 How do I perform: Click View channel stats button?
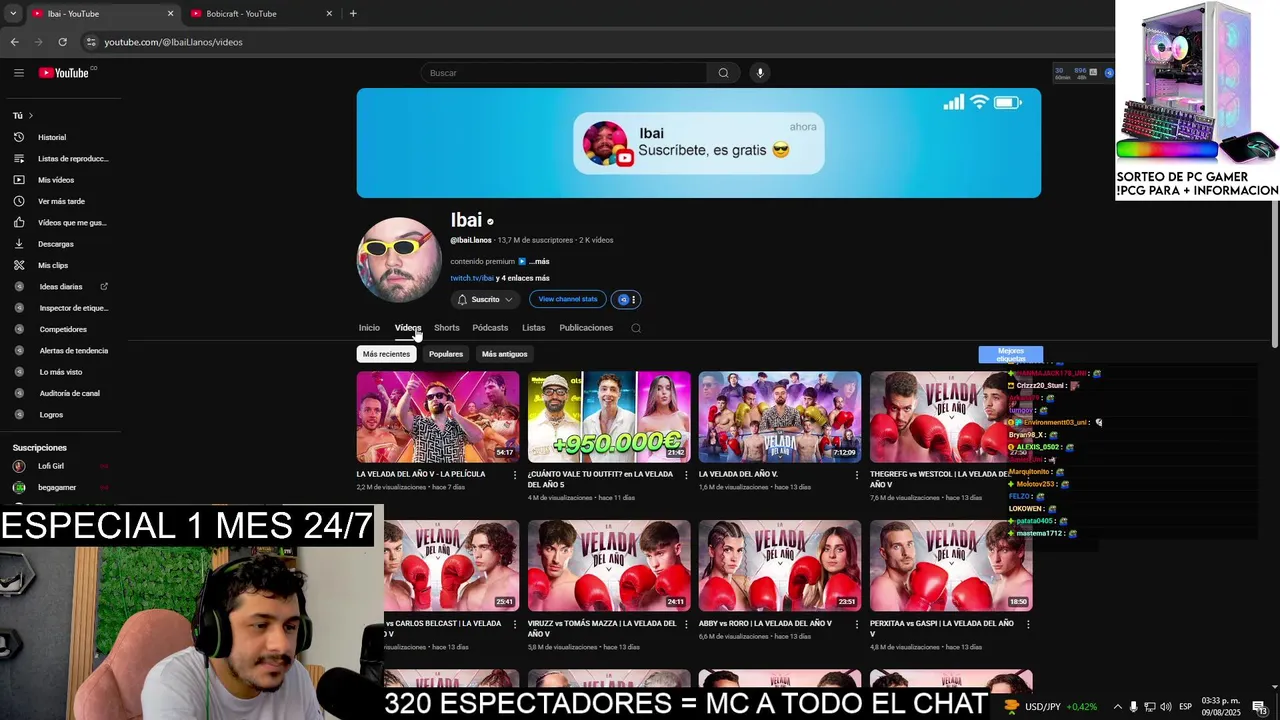point(568,299)
